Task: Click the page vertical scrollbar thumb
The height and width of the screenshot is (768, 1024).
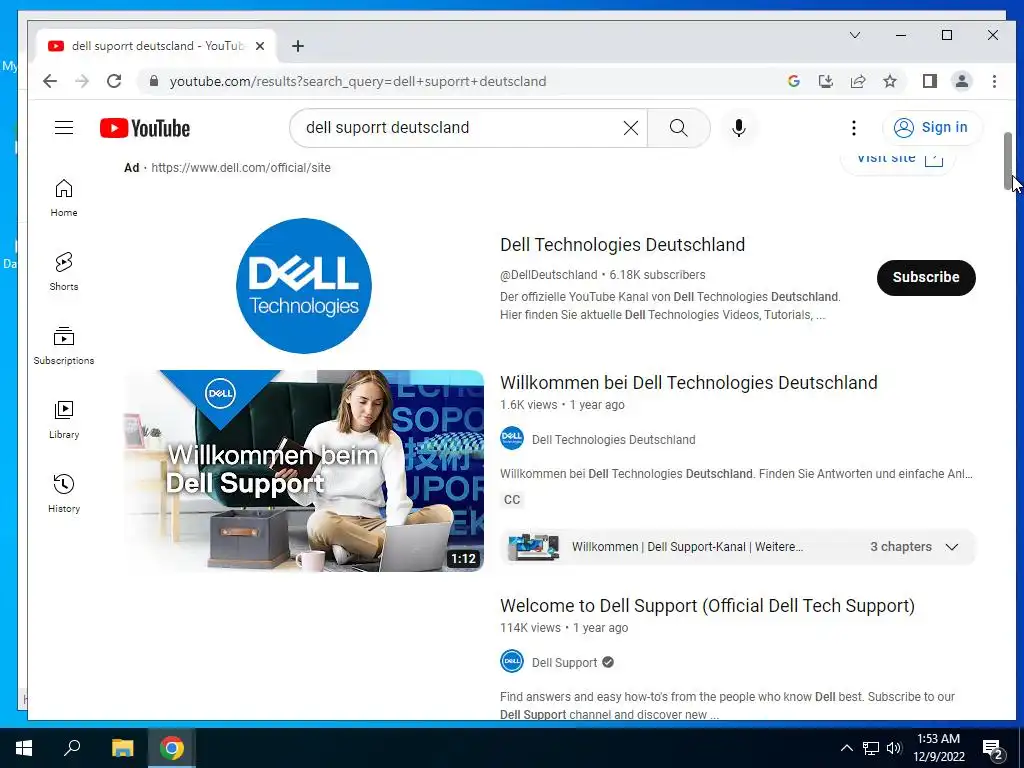Action: [1008, 161]
